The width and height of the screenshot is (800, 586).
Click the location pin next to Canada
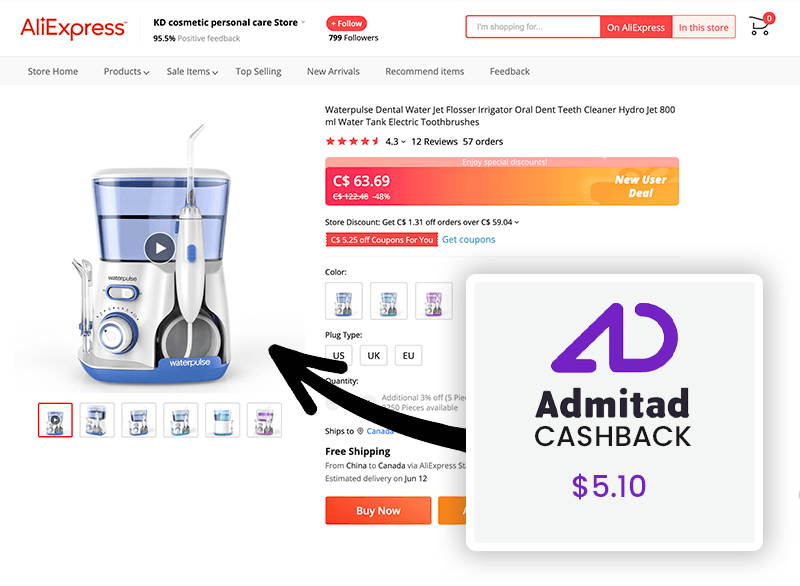tap(360, 431)
